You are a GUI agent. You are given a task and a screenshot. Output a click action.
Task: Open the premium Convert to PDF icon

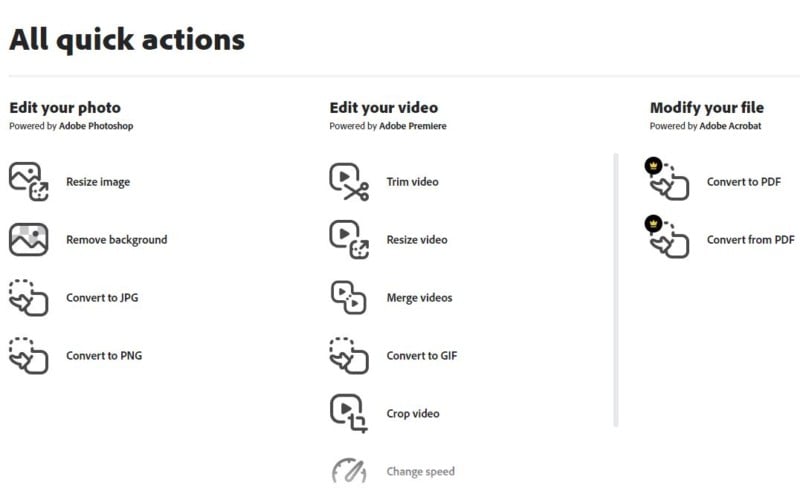669,180
